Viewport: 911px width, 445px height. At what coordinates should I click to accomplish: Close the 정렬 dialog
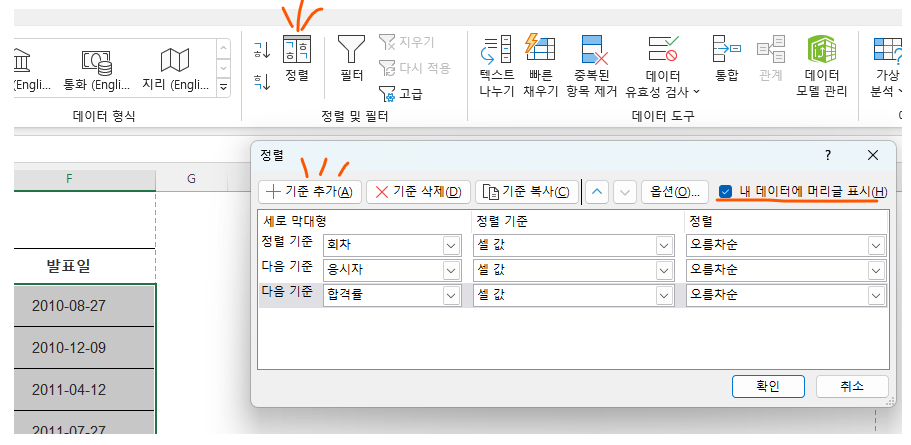[873, 155]
